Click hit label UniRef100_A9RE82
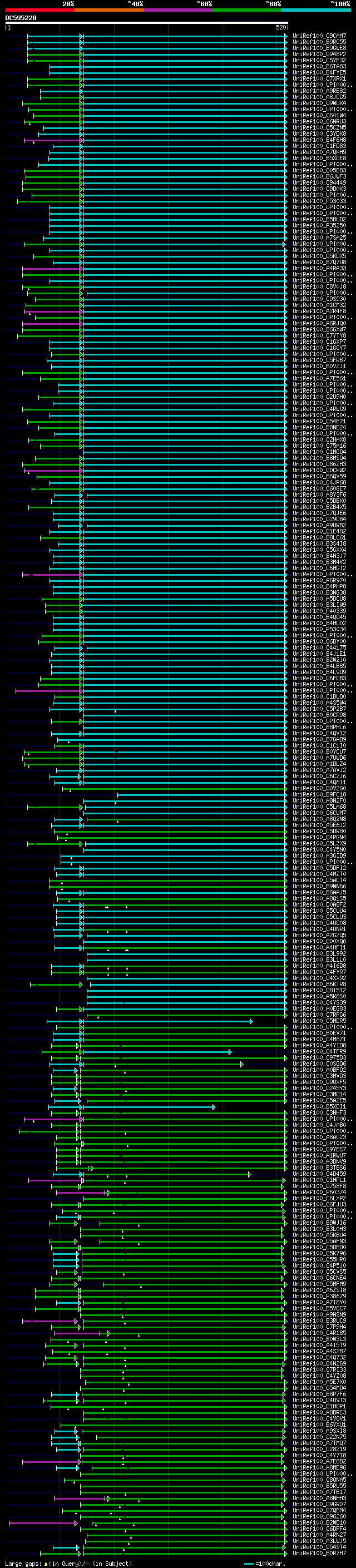This screenshot has height=1568, width=356. point(319,91)
